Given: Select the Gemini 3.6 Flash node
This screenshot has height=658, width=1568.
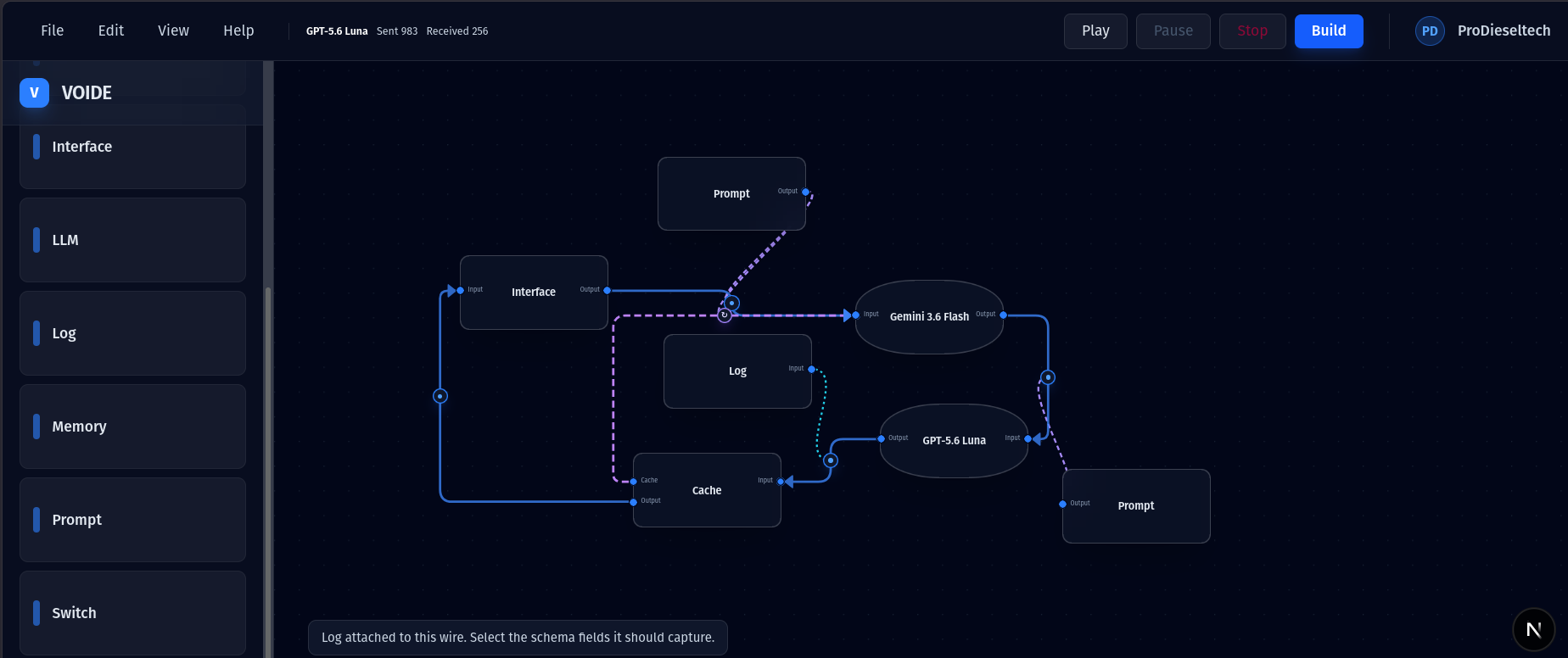Looking at the screenshot, I should pyautogui.click(x=929, y=316).
